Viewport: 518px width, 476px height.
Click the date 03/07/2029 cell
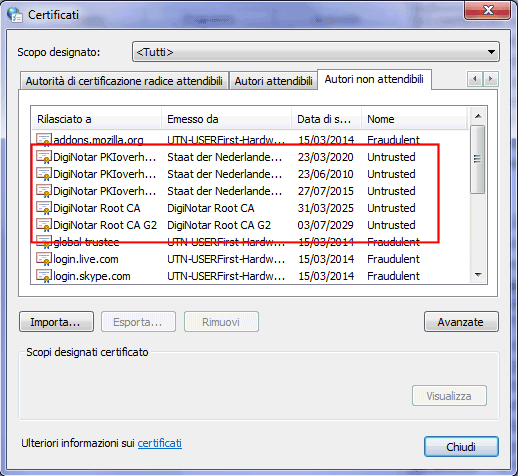coord(326,225)
